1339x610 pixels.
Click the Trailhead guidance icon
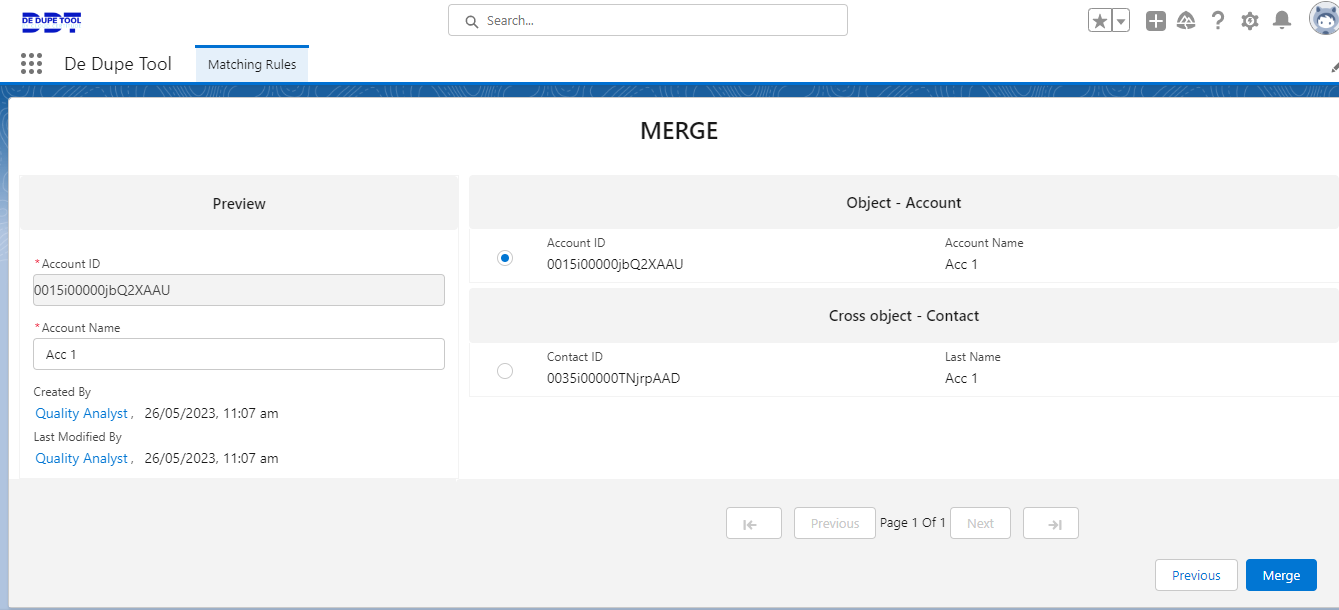1186,21
